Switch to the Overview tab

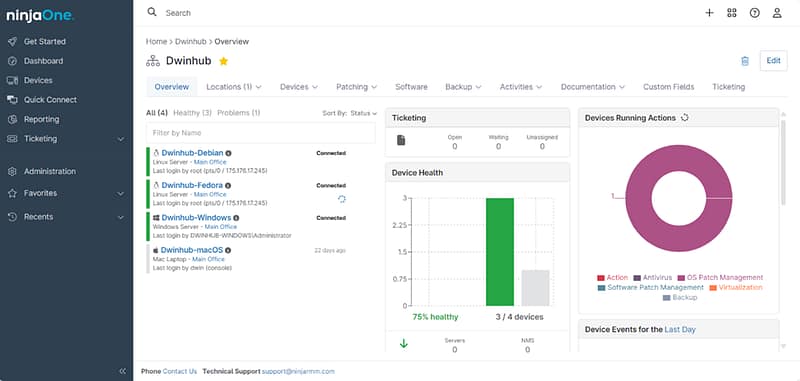click(x=172, y=87)
